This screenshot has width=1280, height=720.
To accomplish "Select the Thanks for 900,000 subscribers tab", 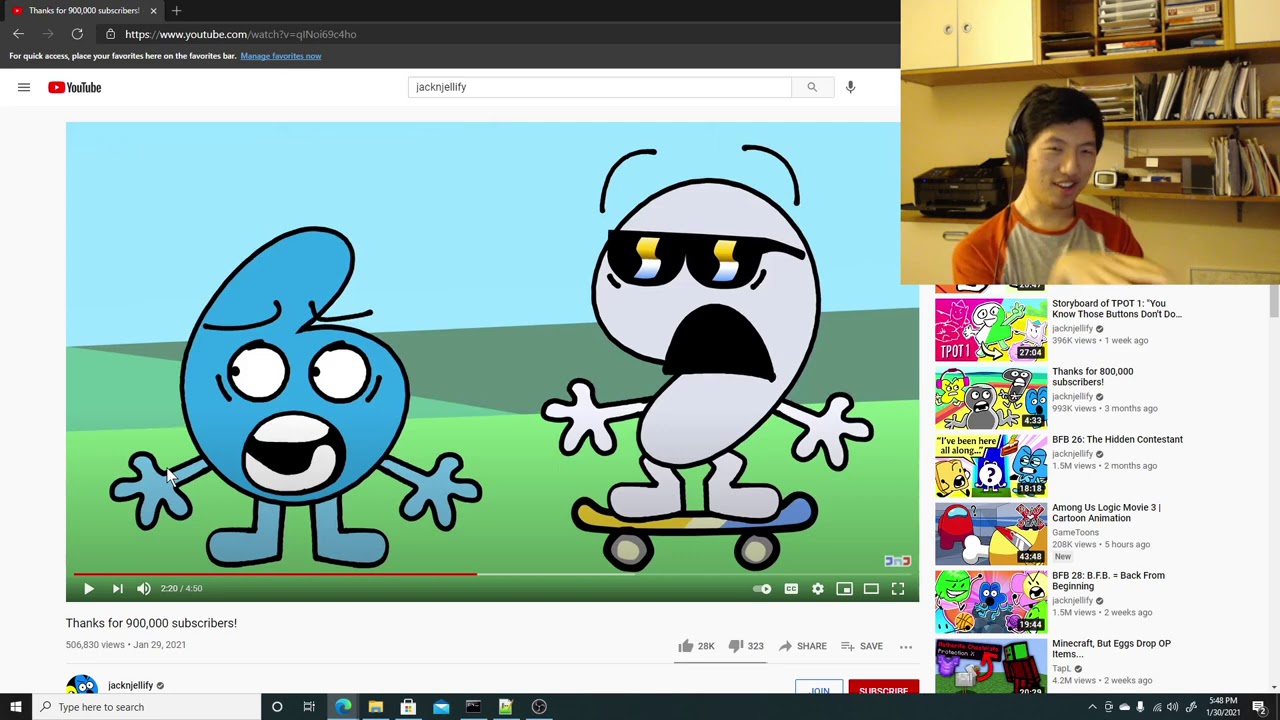I will 82,10.
